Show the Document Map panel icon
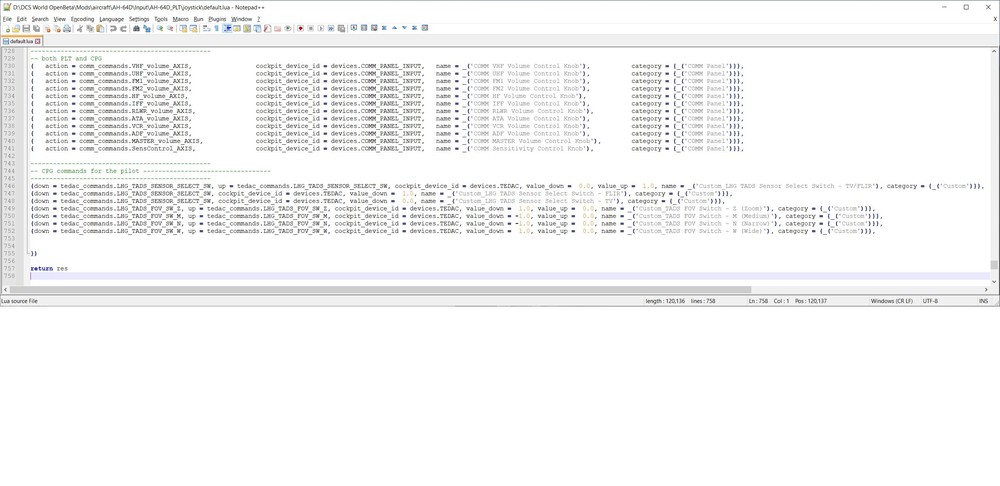 click(x=247, y=28)
